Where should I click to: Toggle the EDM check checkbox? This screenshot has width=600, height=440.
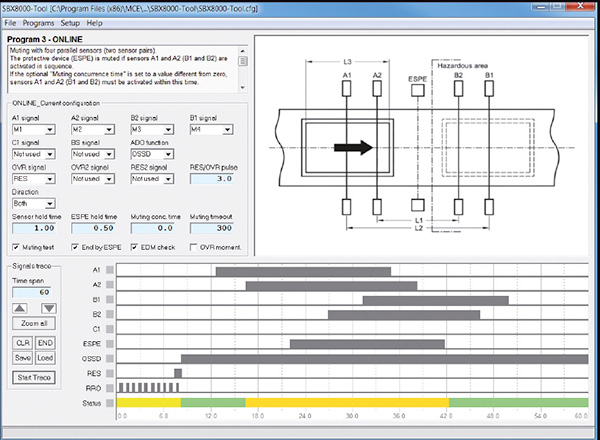(134, 247)
